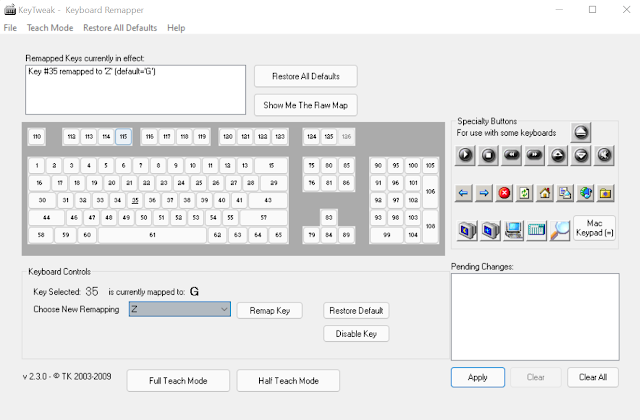Click the green arrows Refresh button
This screenshot has height=420, width=640.
coord(524,193)
